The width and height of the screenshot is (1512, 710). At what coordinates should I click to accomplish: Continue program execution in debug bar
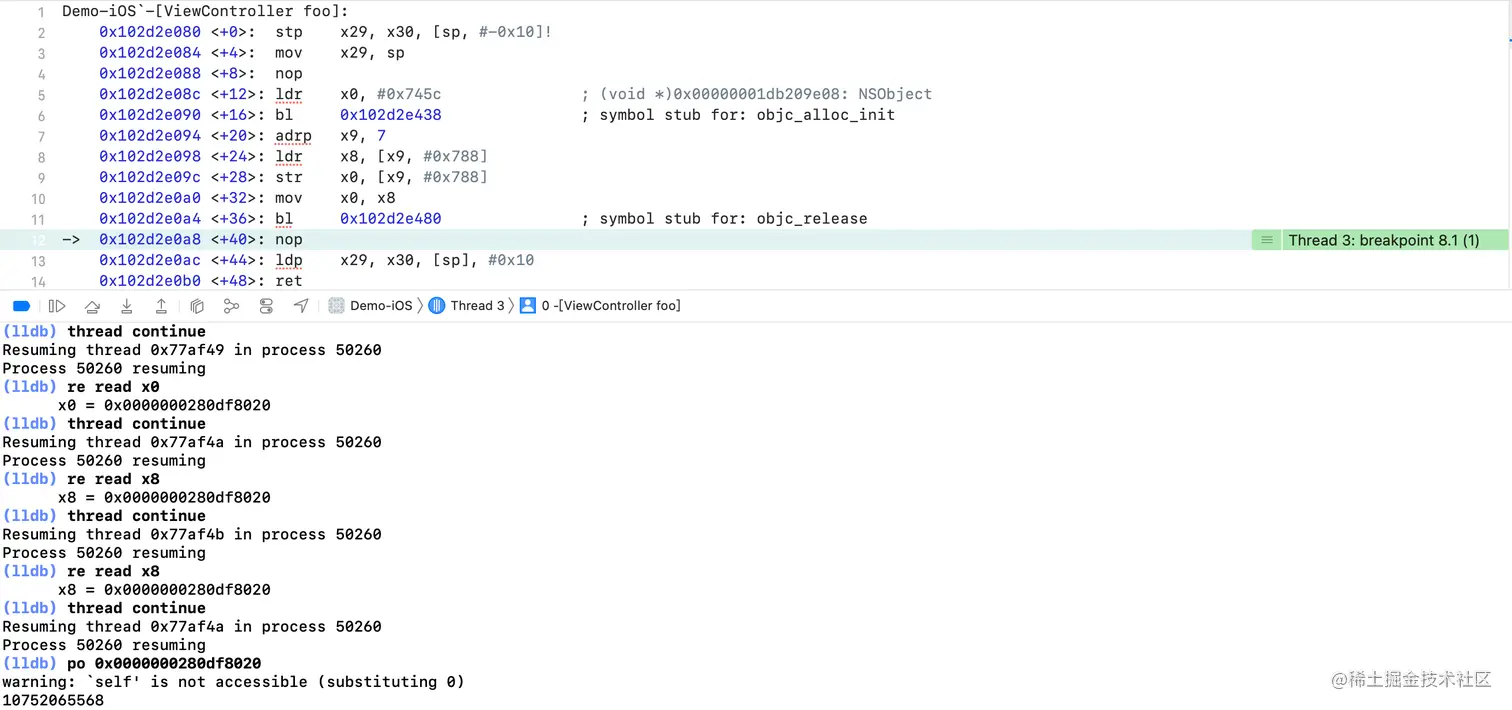(57, 306)
